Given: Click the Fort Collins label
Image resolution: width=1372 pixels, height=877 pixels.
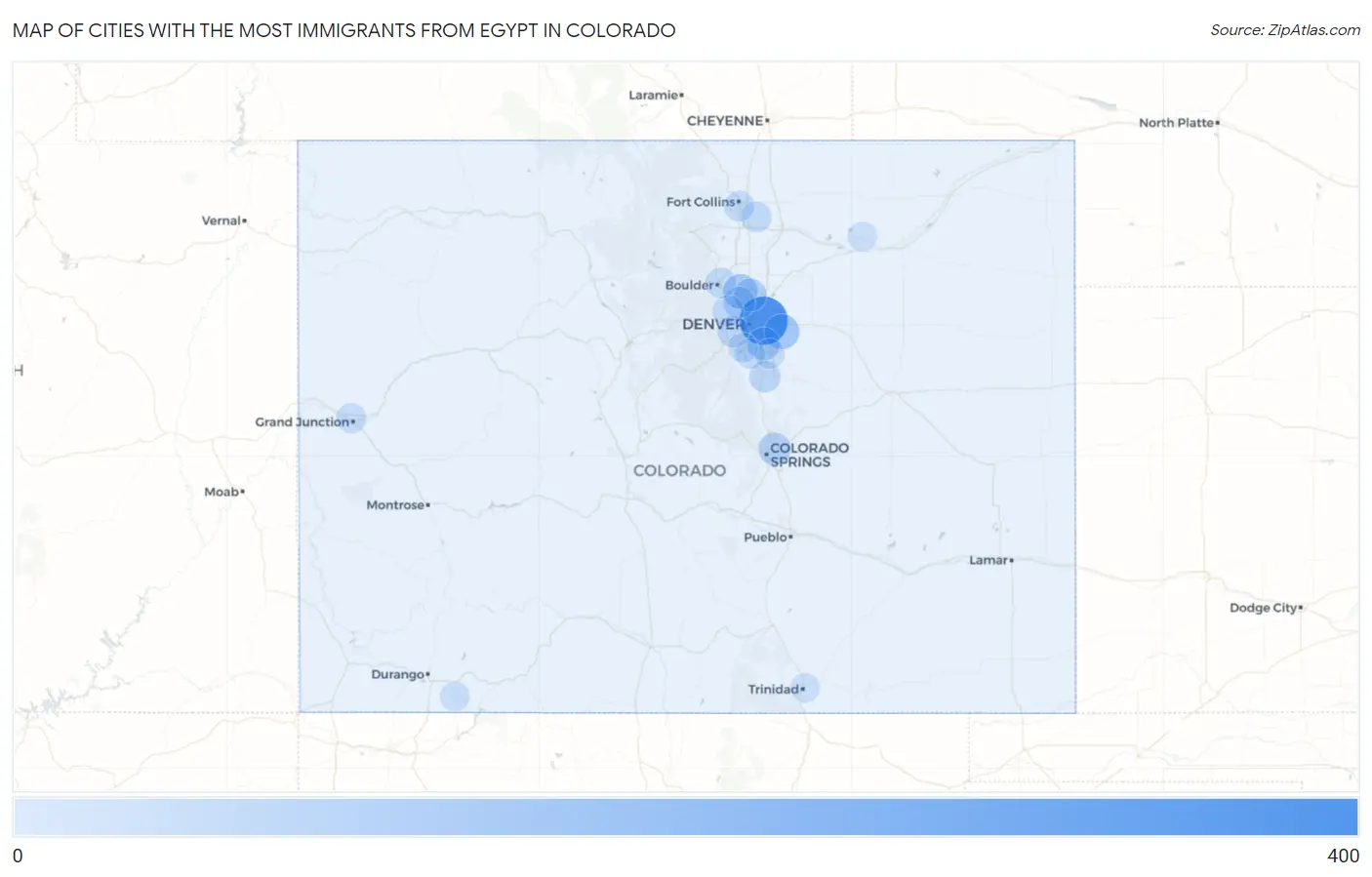Looking at the screenshot, I should pyautogui.click(x=701, y=202).
